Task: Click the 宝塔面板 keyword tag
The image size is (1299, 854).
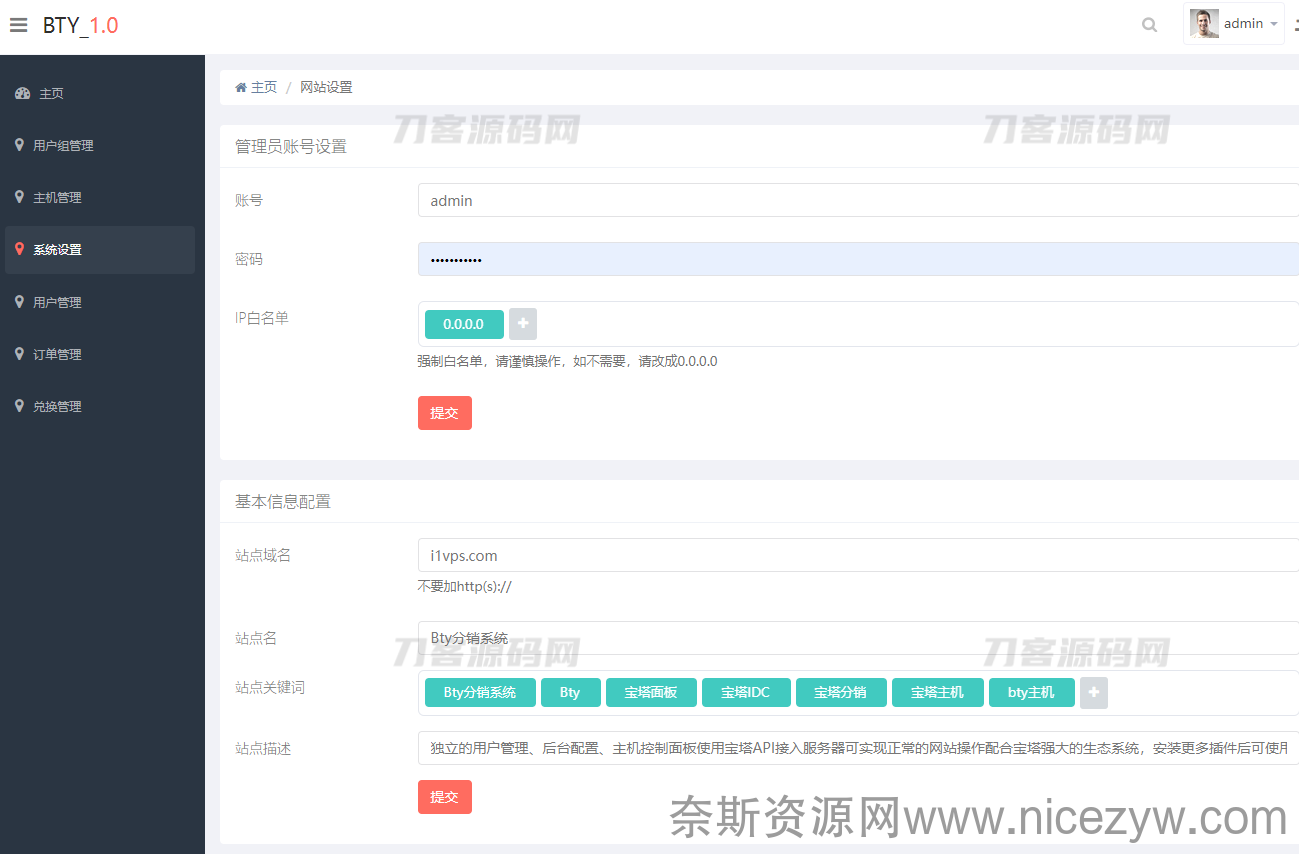Action: point(651,692)
